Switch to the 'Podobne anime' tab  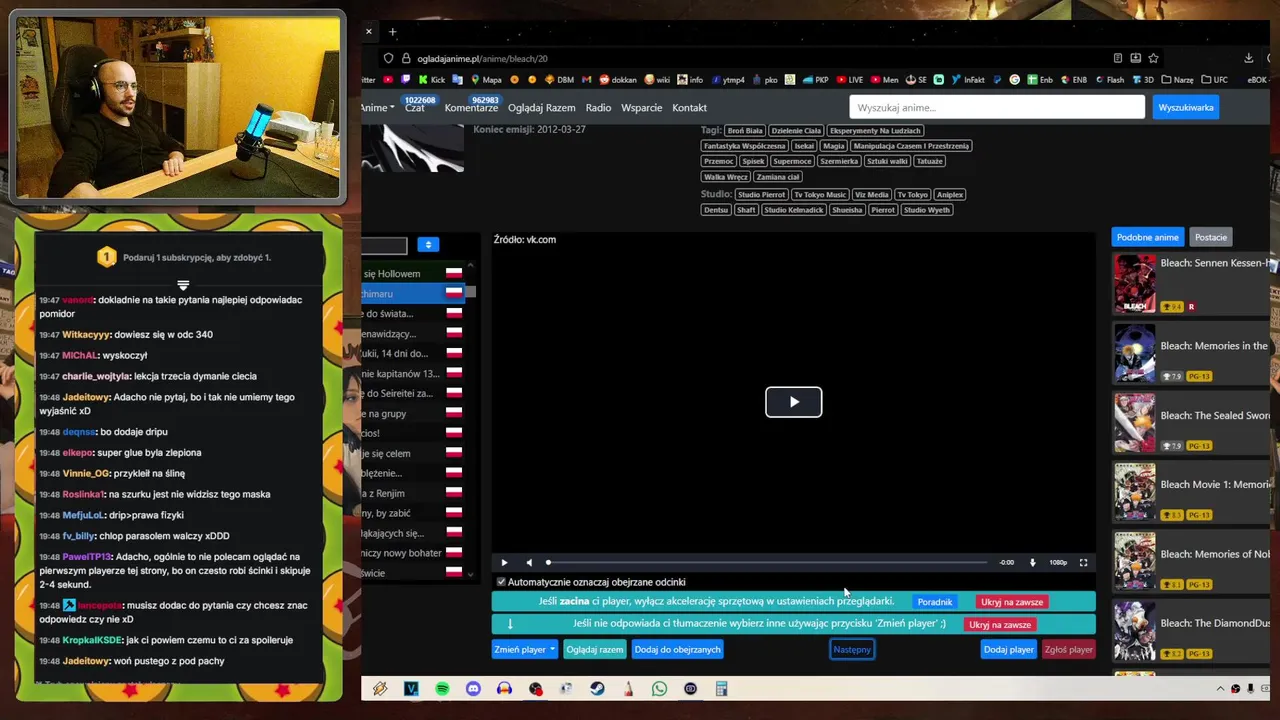[1147, 237]
